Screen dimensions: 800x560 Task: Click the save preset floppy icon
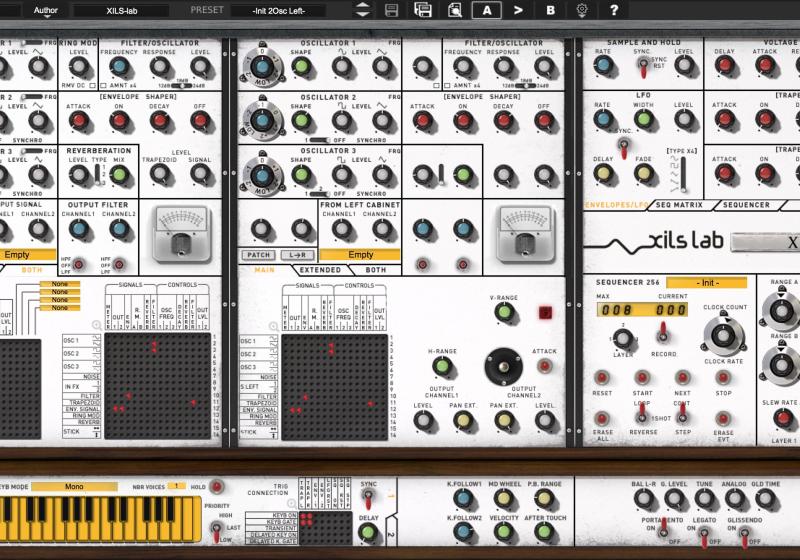(x=391, y=10)
